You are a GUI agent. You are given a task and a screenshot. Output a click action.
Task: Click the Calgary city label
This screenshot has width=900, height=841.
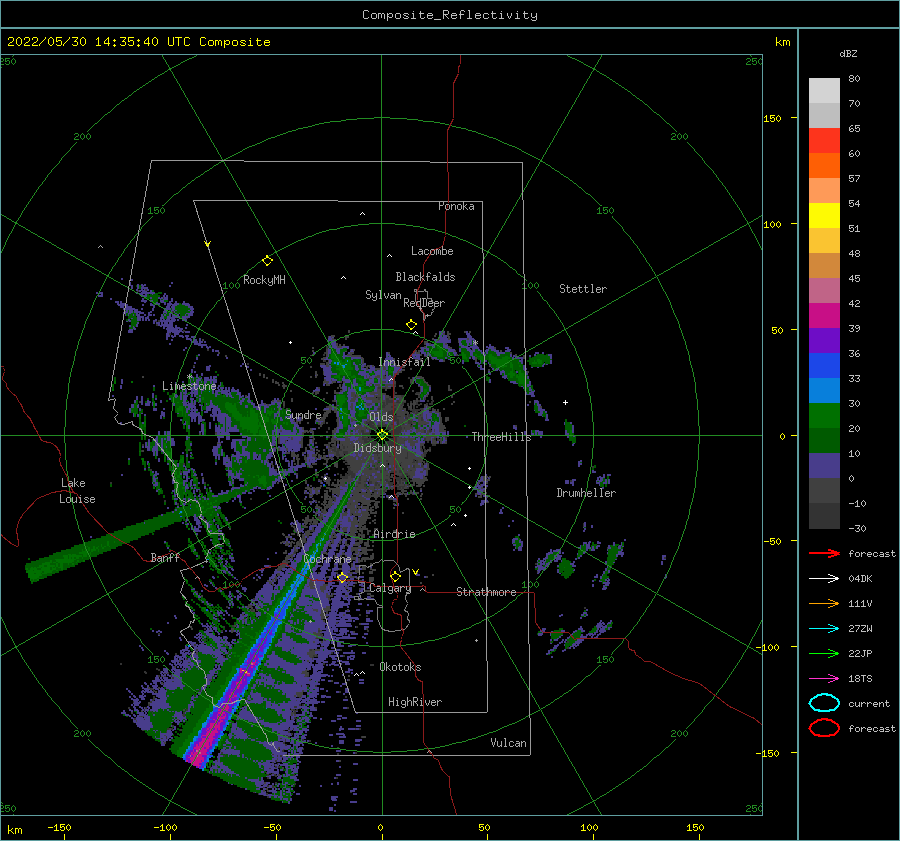(x=390, y=588)
